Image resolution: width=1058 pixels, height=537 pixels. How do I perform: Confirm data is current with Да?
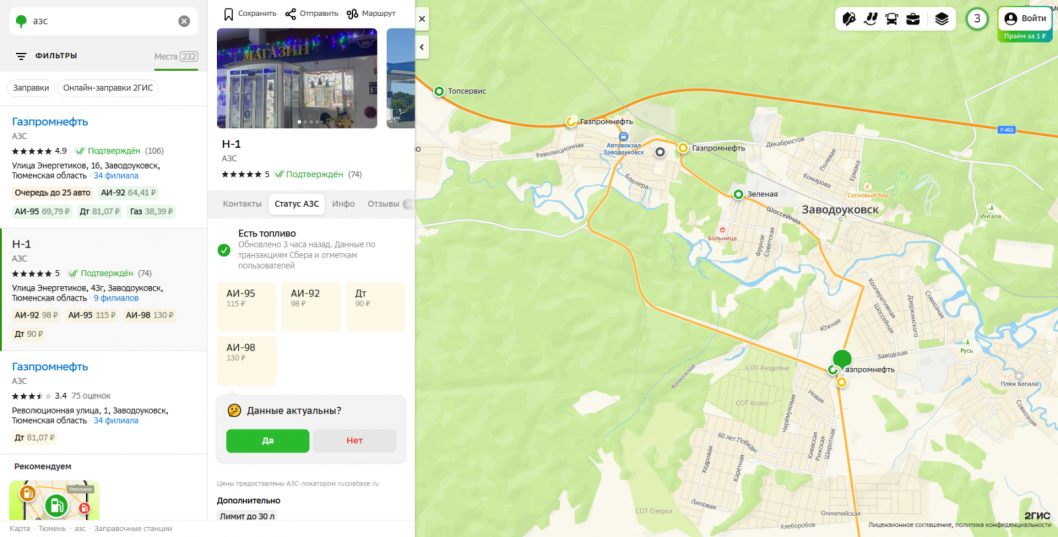click(x=268, y=441)
